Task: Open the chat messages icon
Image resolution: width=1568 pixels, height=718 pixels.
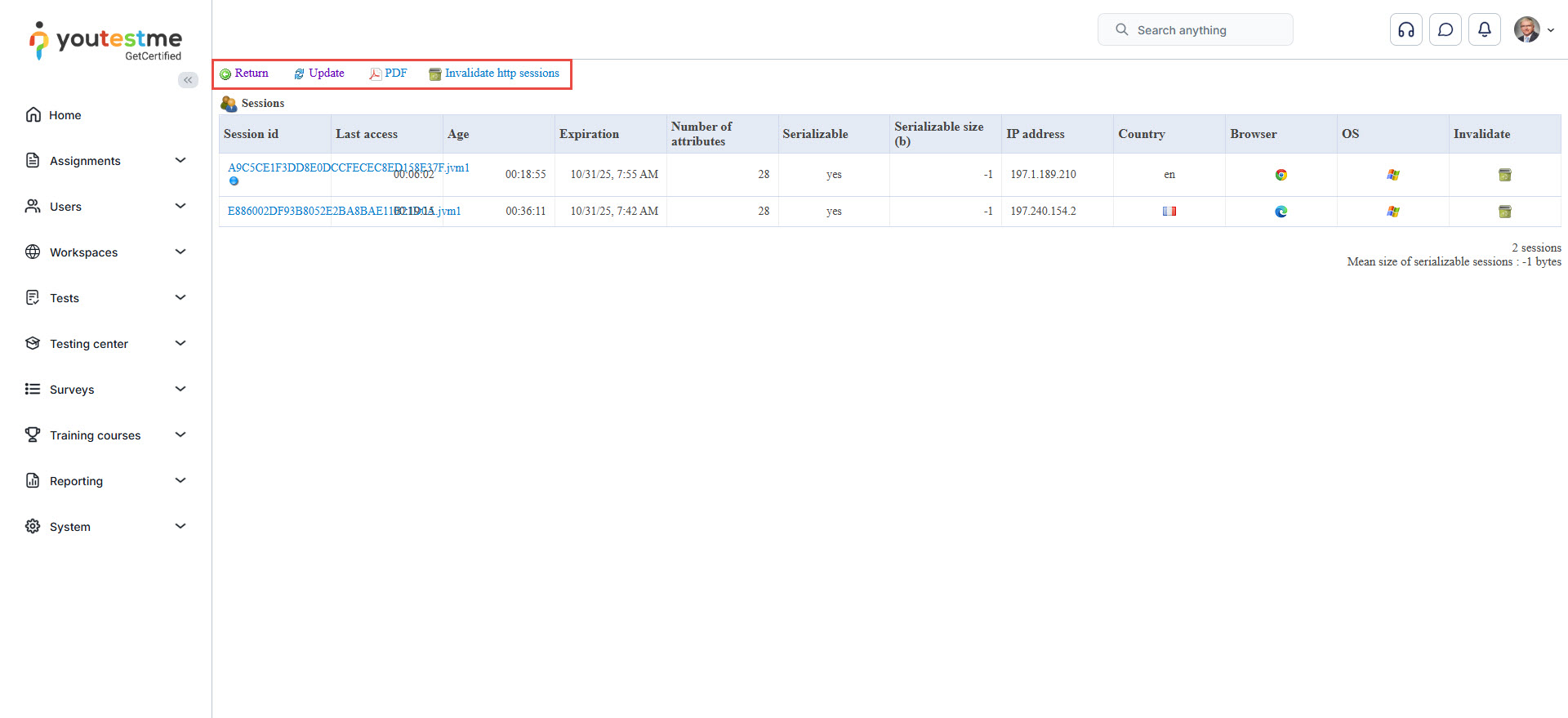Action: [1445, 30]
